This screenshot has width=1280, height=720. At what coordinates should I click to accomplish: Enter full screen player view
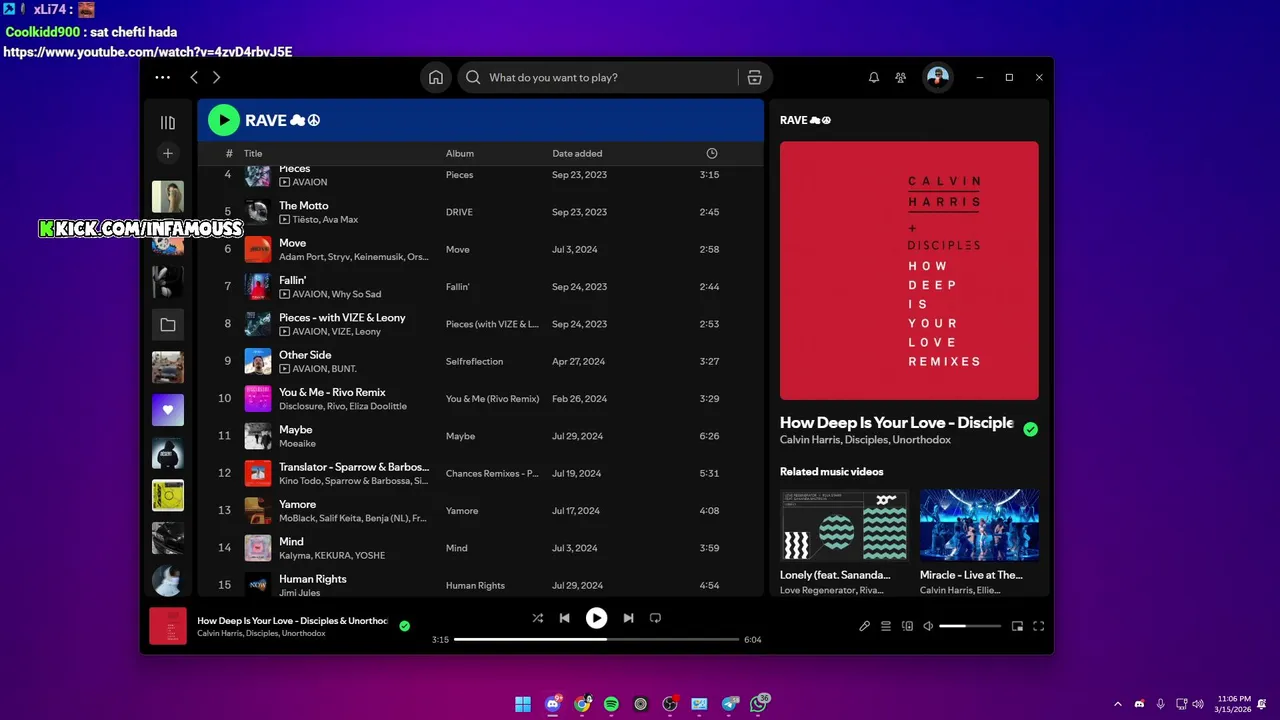1038,626
